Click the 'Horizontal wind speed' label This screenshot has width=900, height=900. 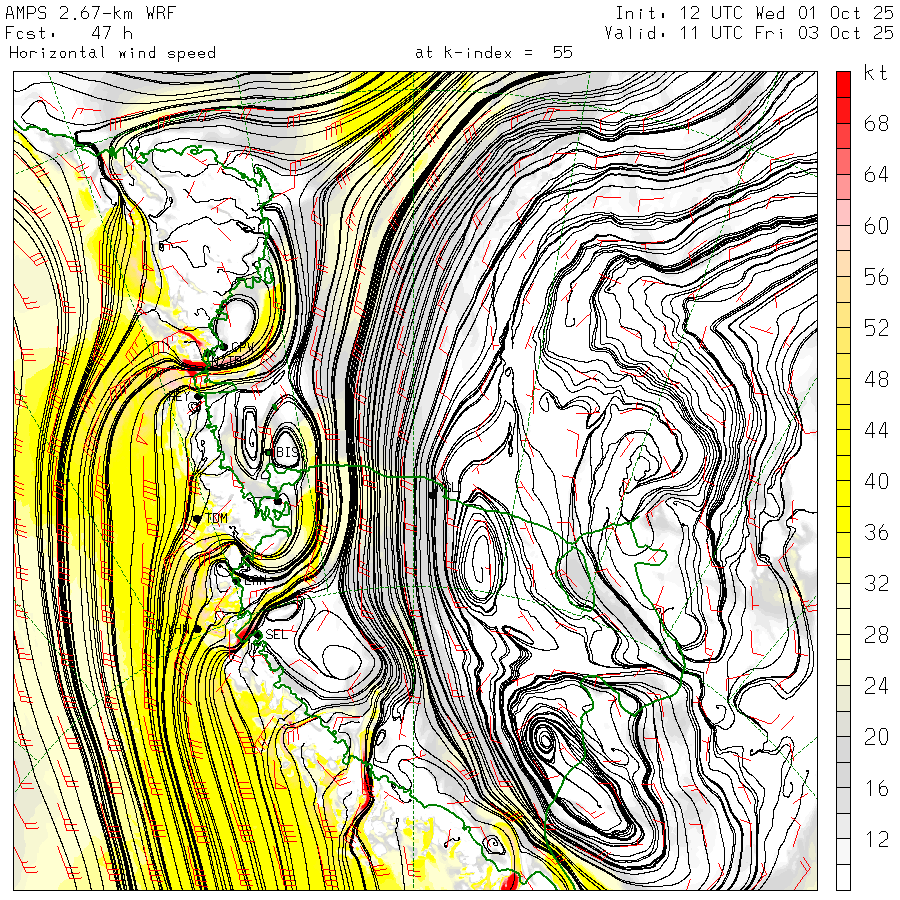tap(112, 52)
